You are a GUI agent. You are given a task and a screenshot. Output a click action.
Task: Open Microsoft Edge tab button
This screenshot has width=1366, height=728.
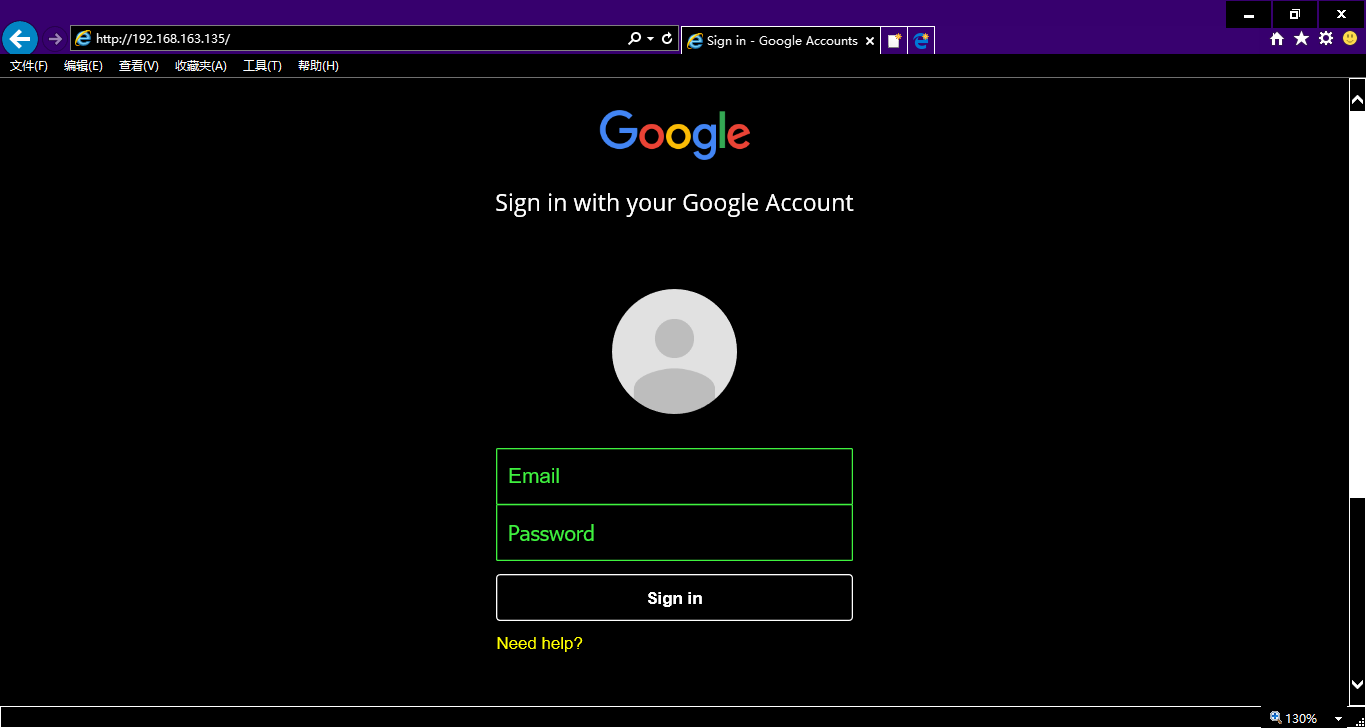click(x=921, y=41)
